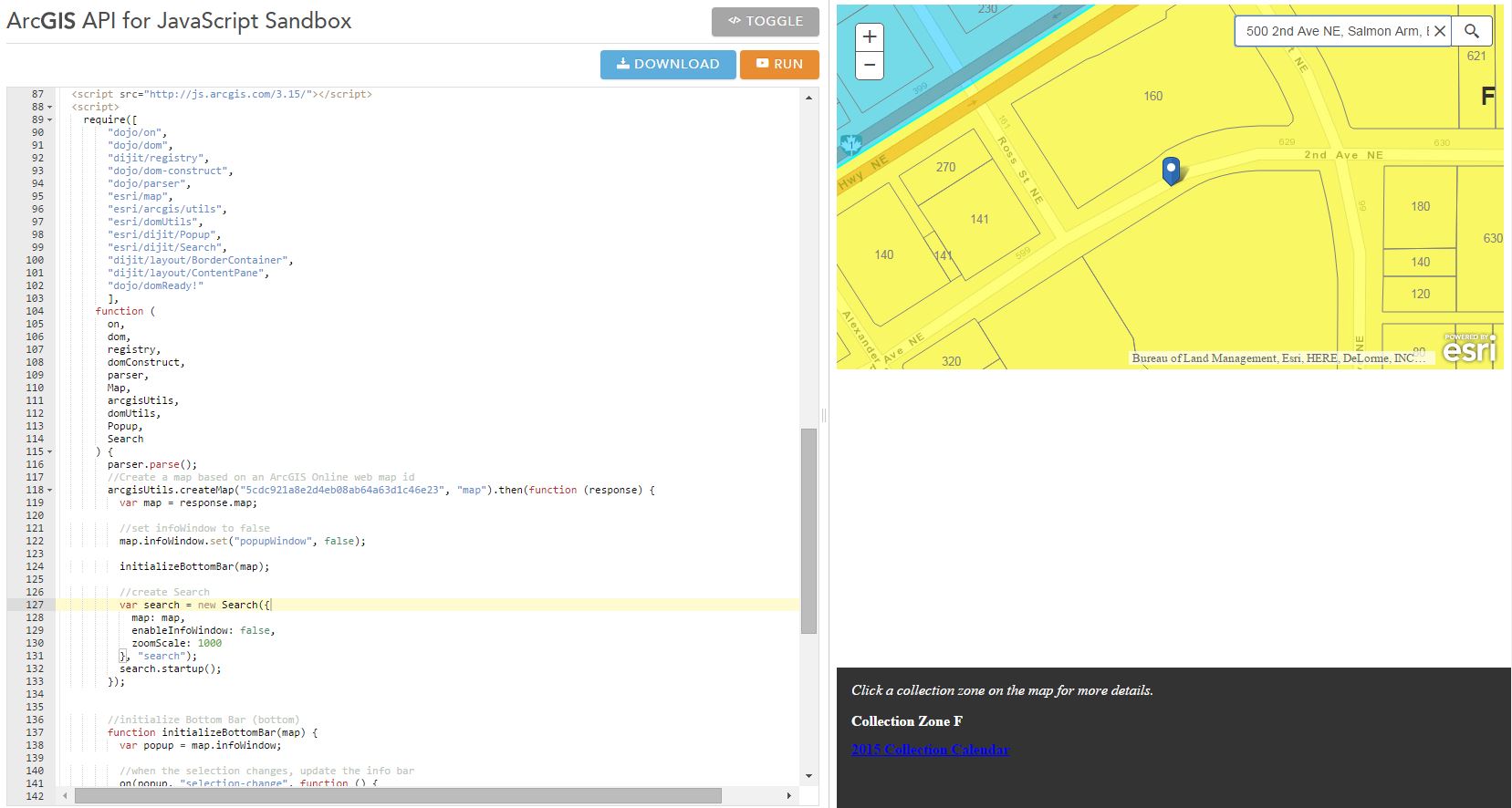Click parcel labeled 120 on map
This screenshot has width=1512, height=808.
point(1420,294)
